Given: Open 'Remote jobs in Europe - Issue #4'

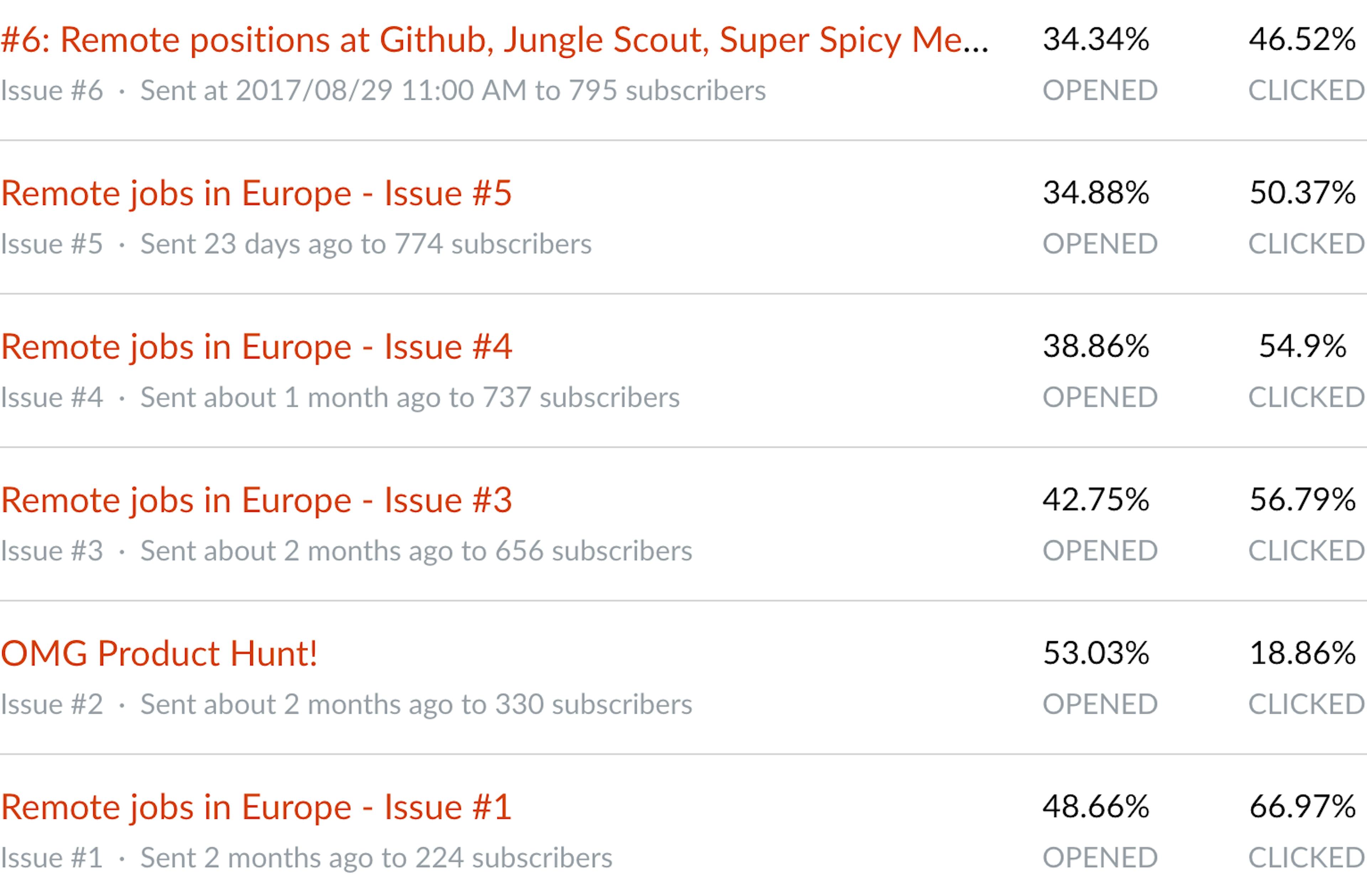Looking at the screenshot, I should click(x=256, y=347).
